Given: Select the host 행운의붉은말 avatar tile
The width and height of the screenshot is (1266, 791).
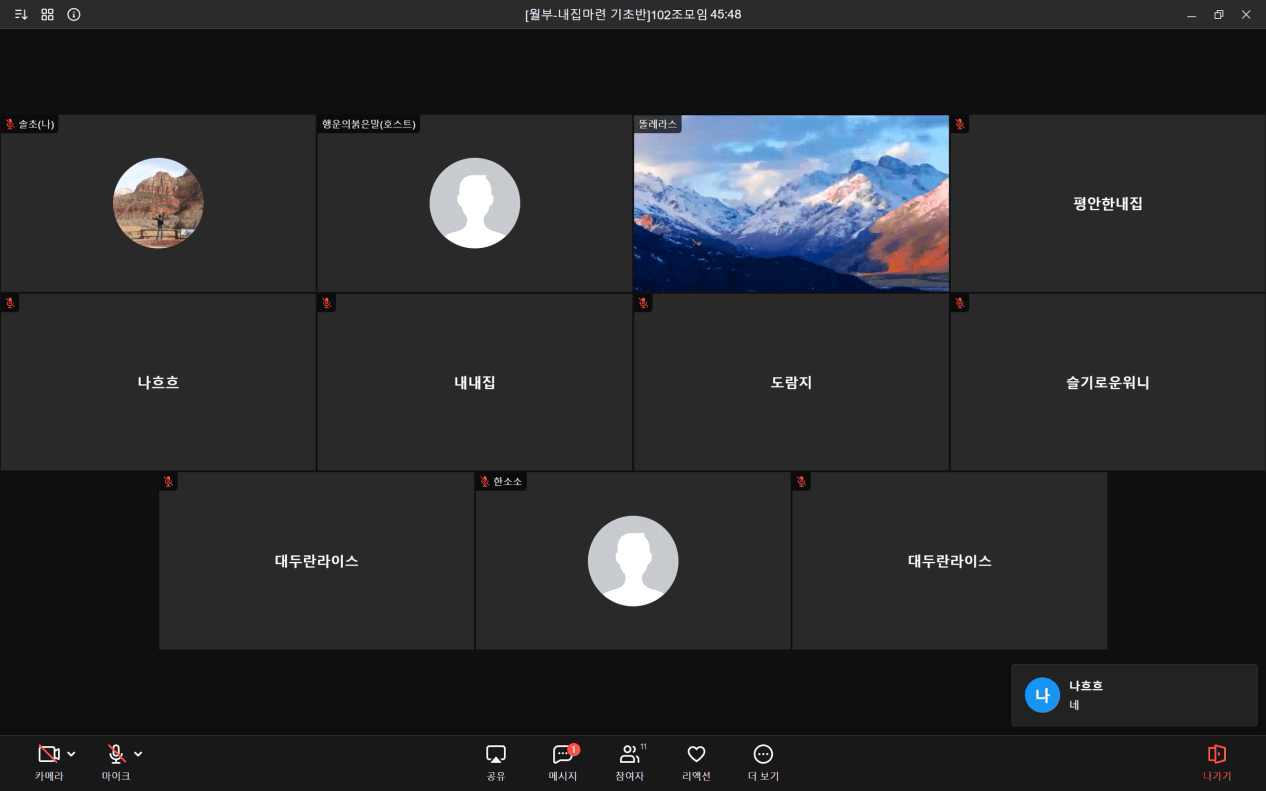Looking at the screenshot, I should pyautogui.click(x=475, y=203).
